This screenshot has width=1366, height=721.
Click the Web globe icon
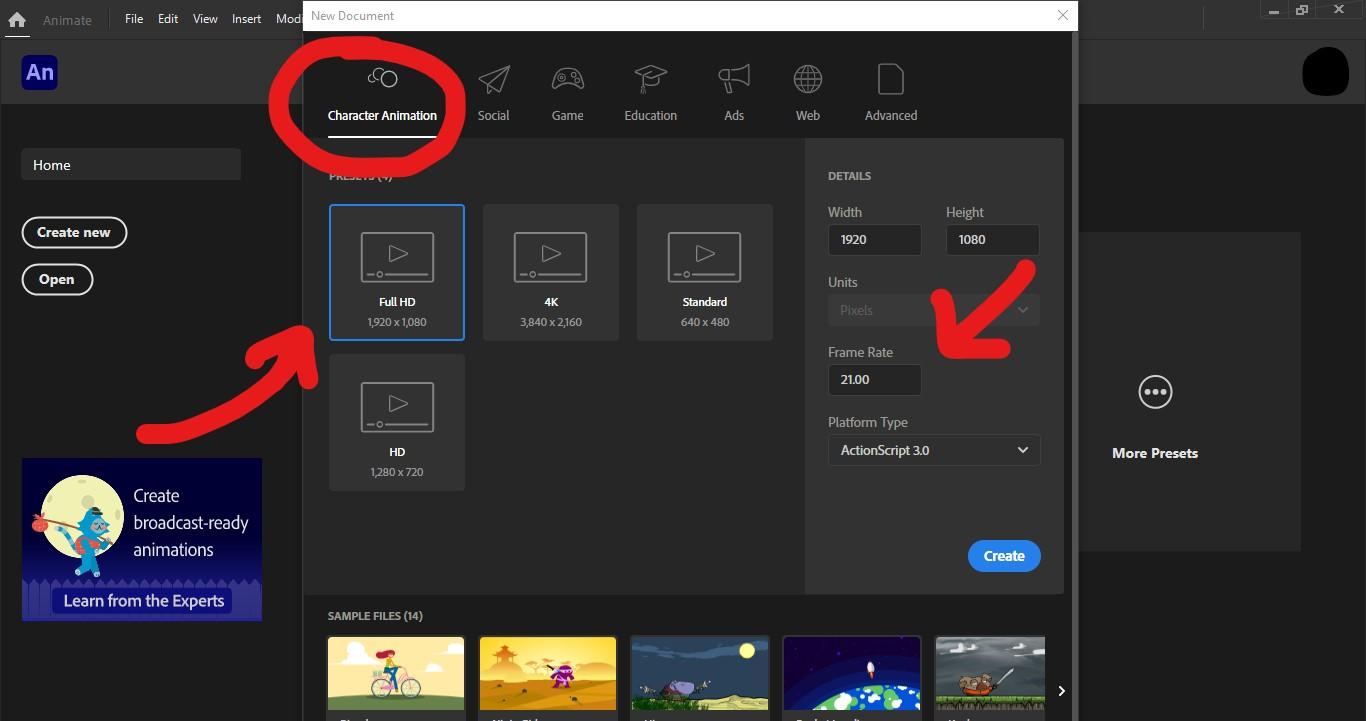(808, 79)
